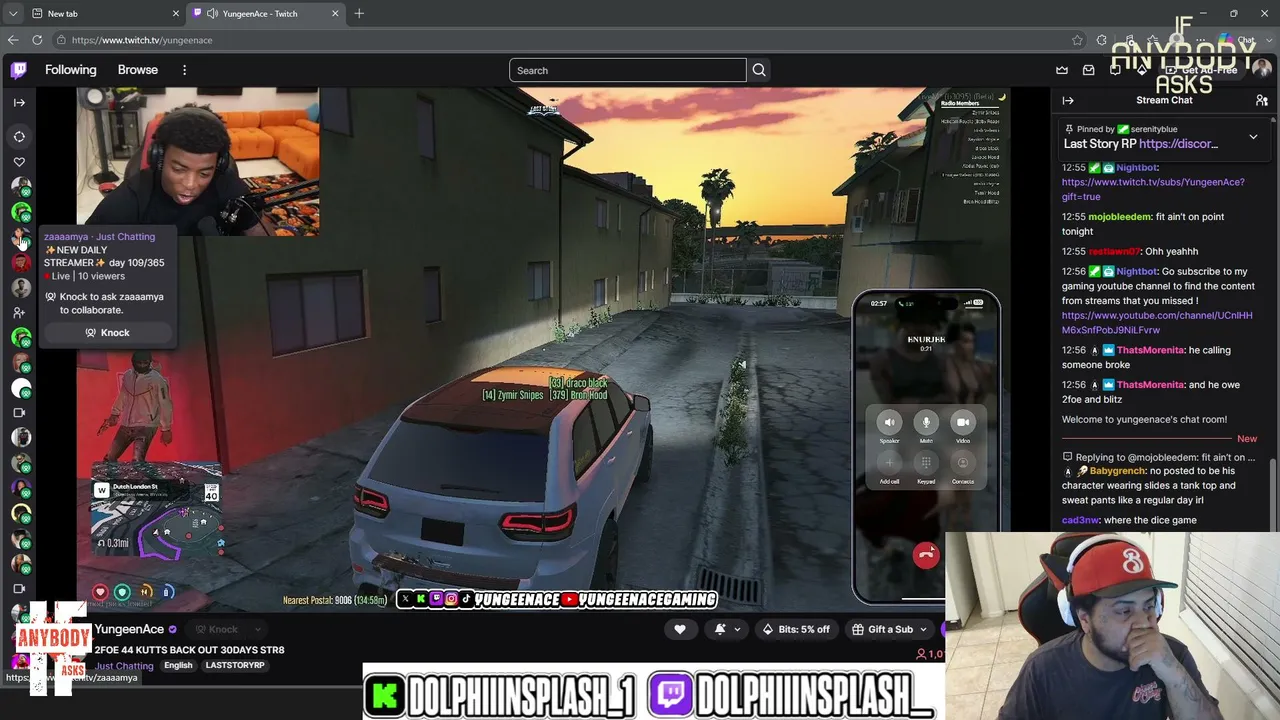Image resolution: width=1280 pixels, height=720 pixels.
Task: Expand the left followed channels sidebar
Action: point(19,102)
